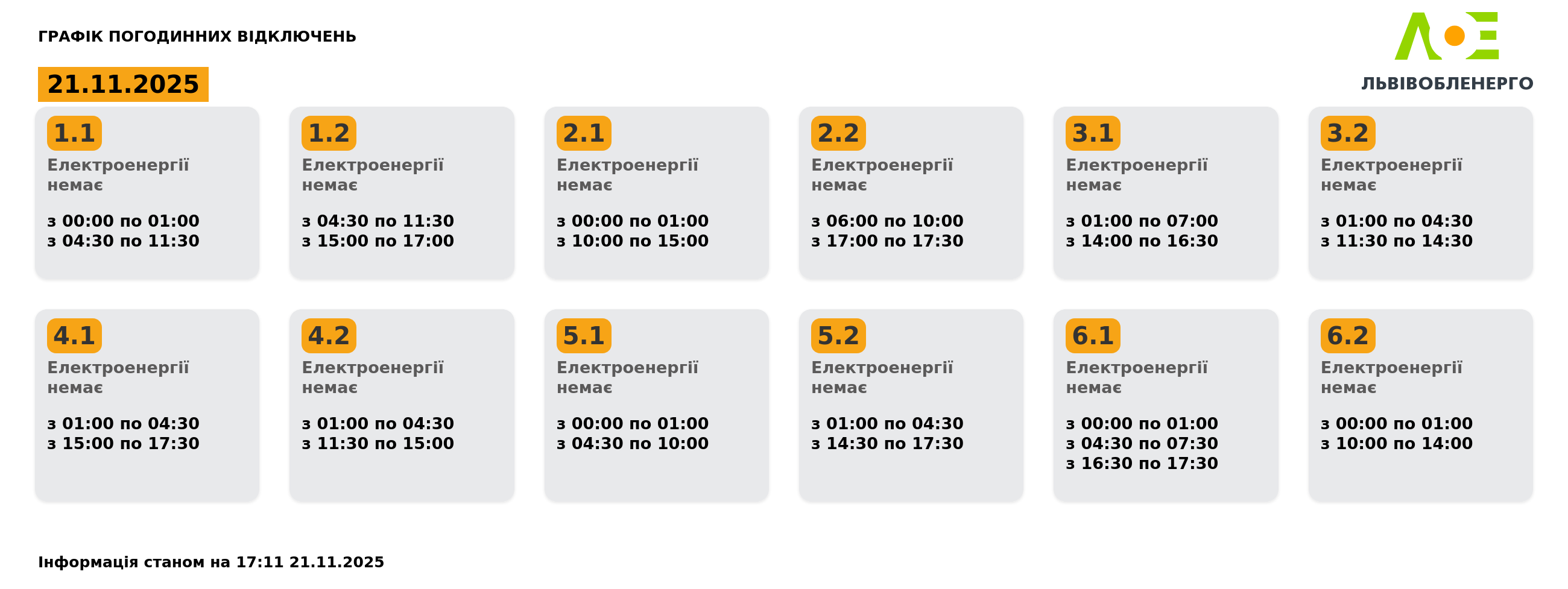Click the 21.11.2025 date label

pyautogui.click(x=123, y=84)
